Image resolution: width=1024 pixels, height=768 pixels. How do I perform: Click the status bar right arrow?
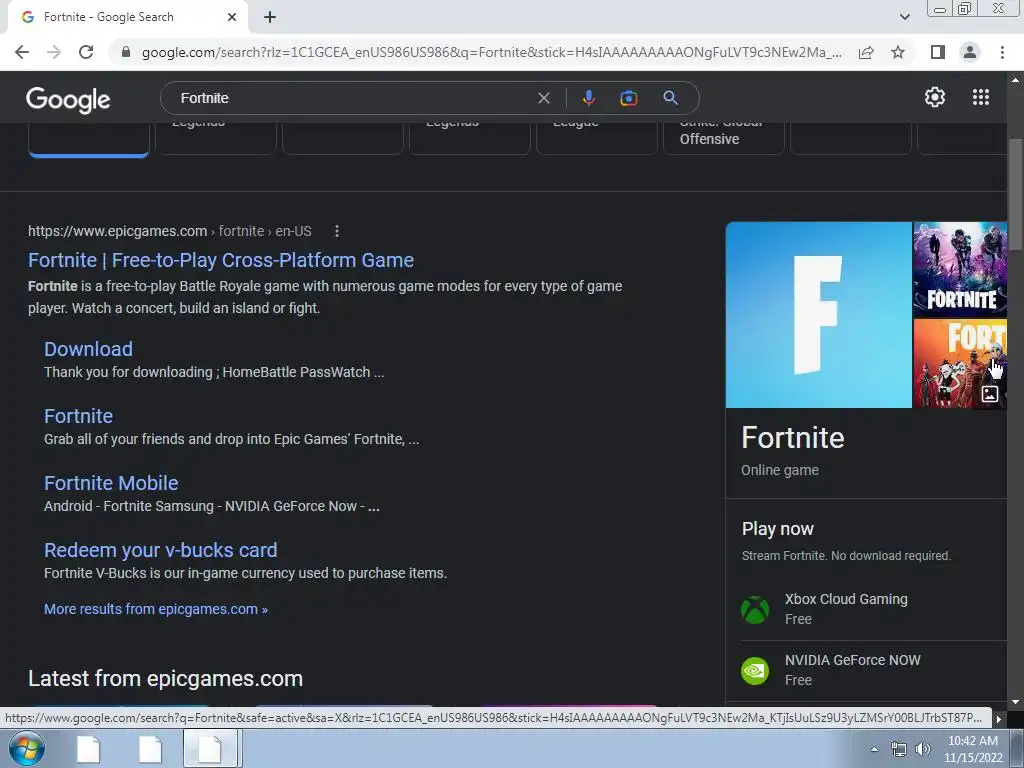click(x=998, y=719)
